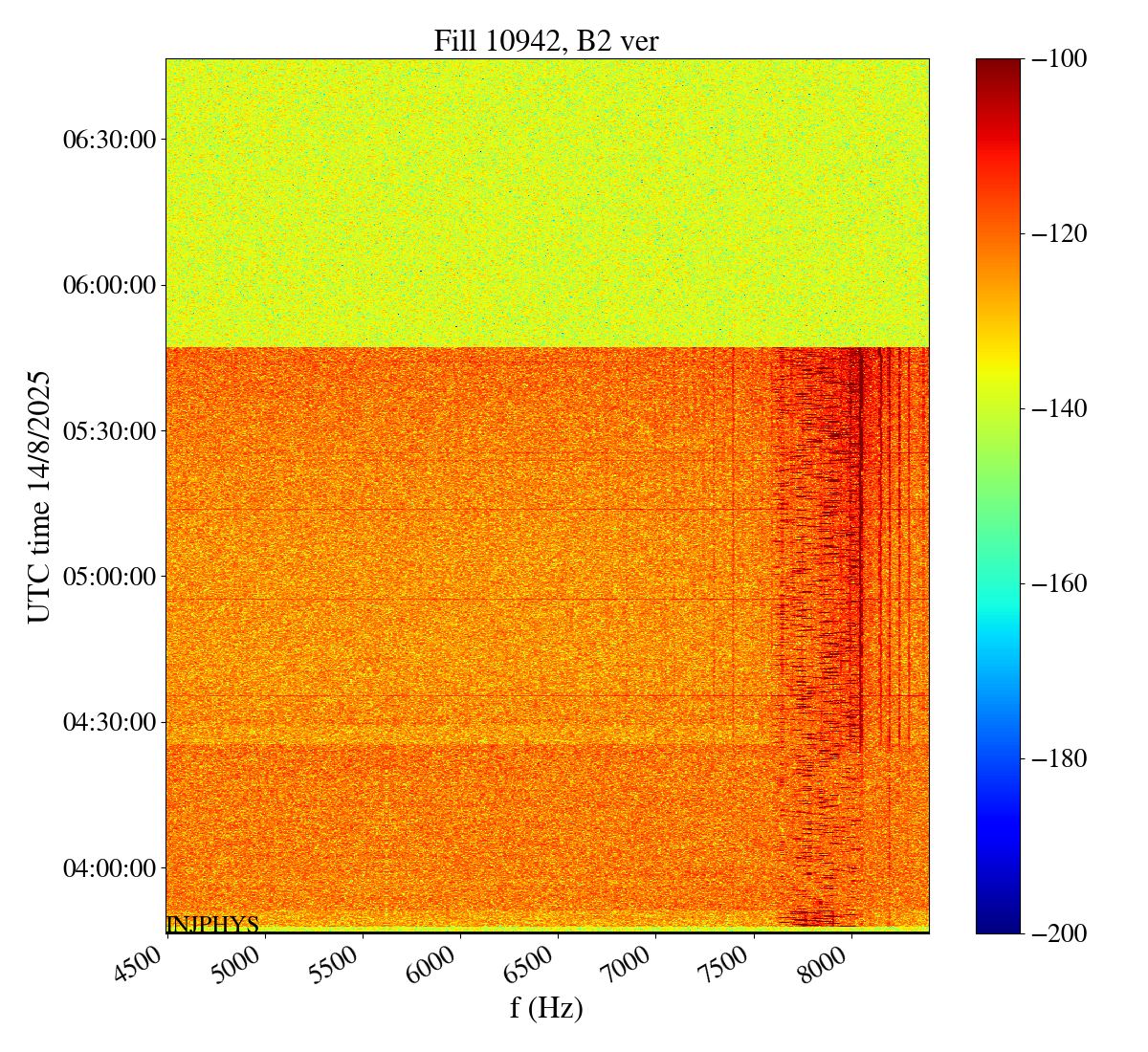Viewport: 1148px width, 1052px height.
Task: Pick the 05:30:00 time tick label
Action: point(109,431)
